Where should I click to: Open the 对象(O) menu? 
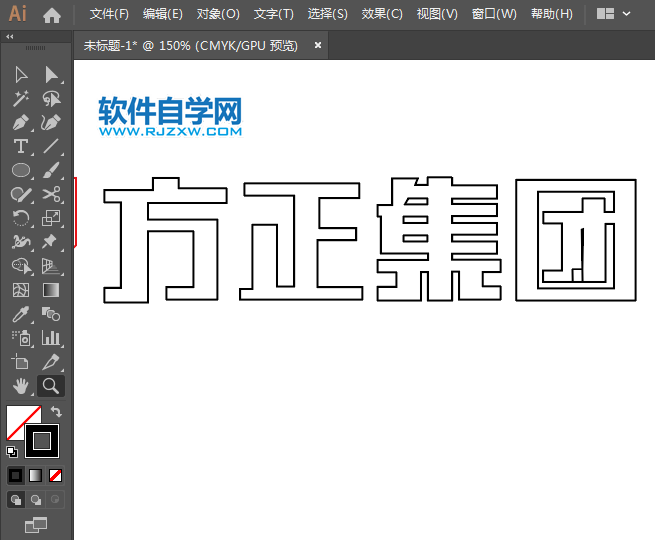[218, 14]
